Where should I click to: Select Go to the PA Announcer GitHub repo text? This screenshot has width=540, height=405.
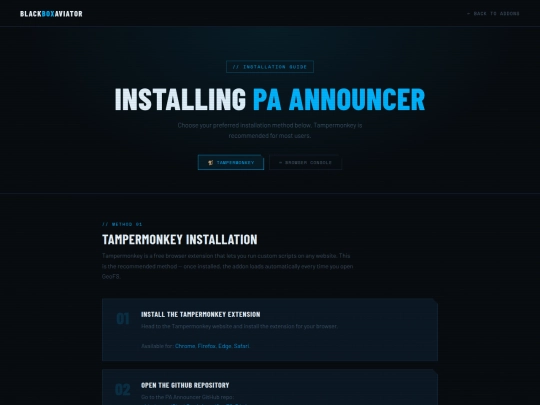187,397
